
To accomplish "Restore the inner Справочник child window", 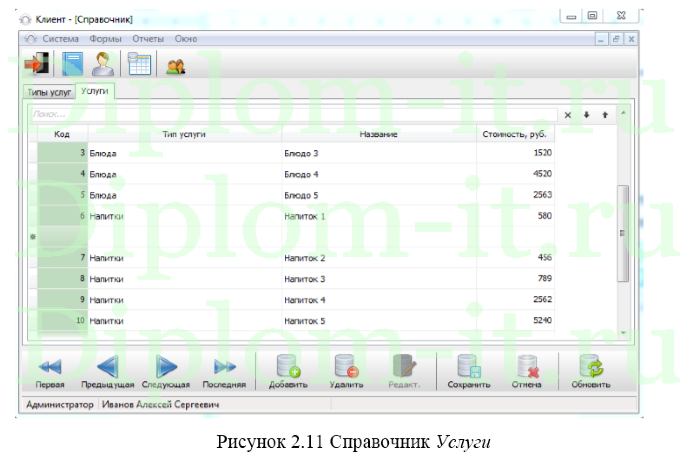I will pos(616,39).
